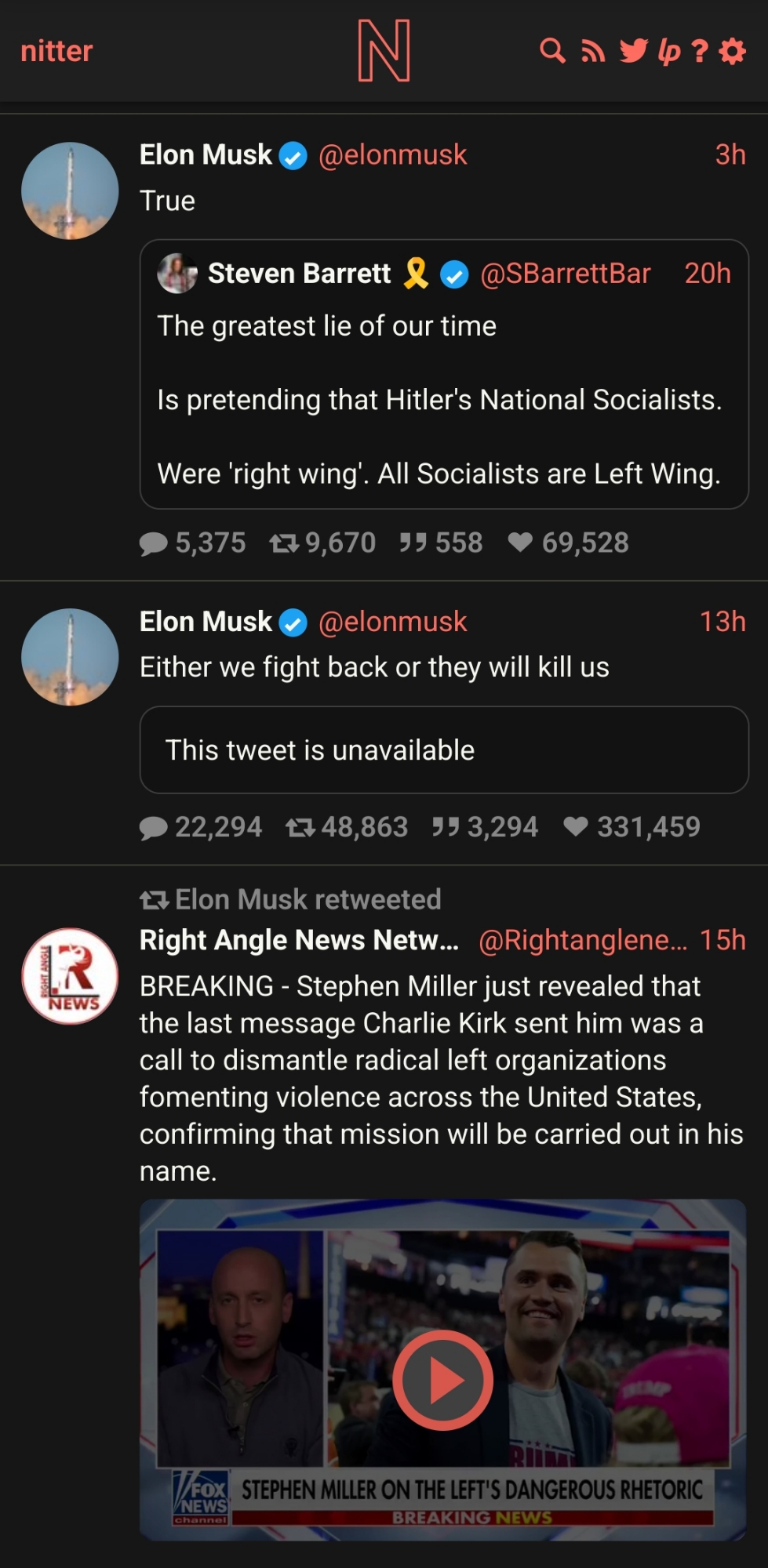Click the 13h timestamp link

pos(722,622)
